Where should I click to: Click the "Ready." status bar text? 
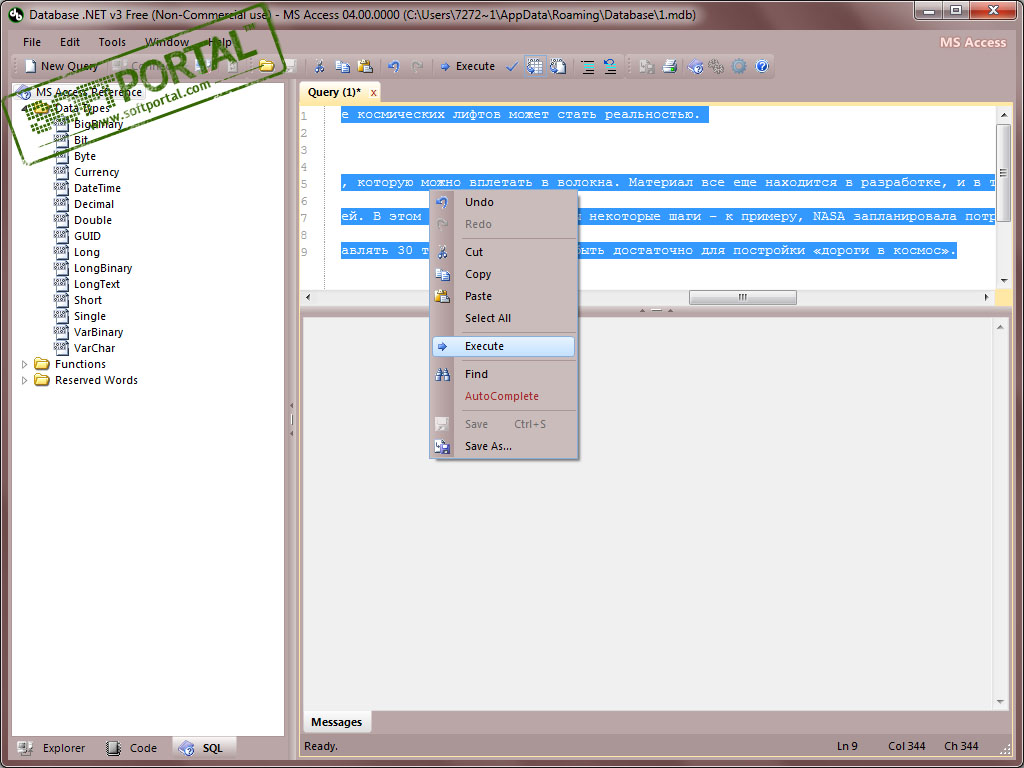tap(321, 746)
